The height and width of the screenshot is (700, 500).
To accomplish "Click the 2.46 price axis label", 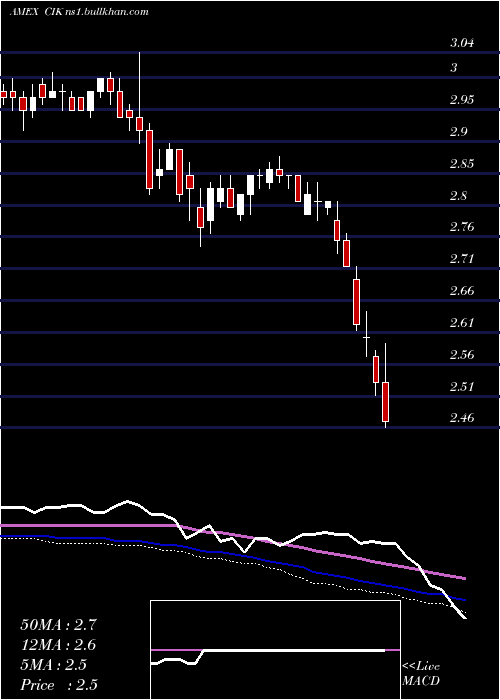I will tap(462, 418).
